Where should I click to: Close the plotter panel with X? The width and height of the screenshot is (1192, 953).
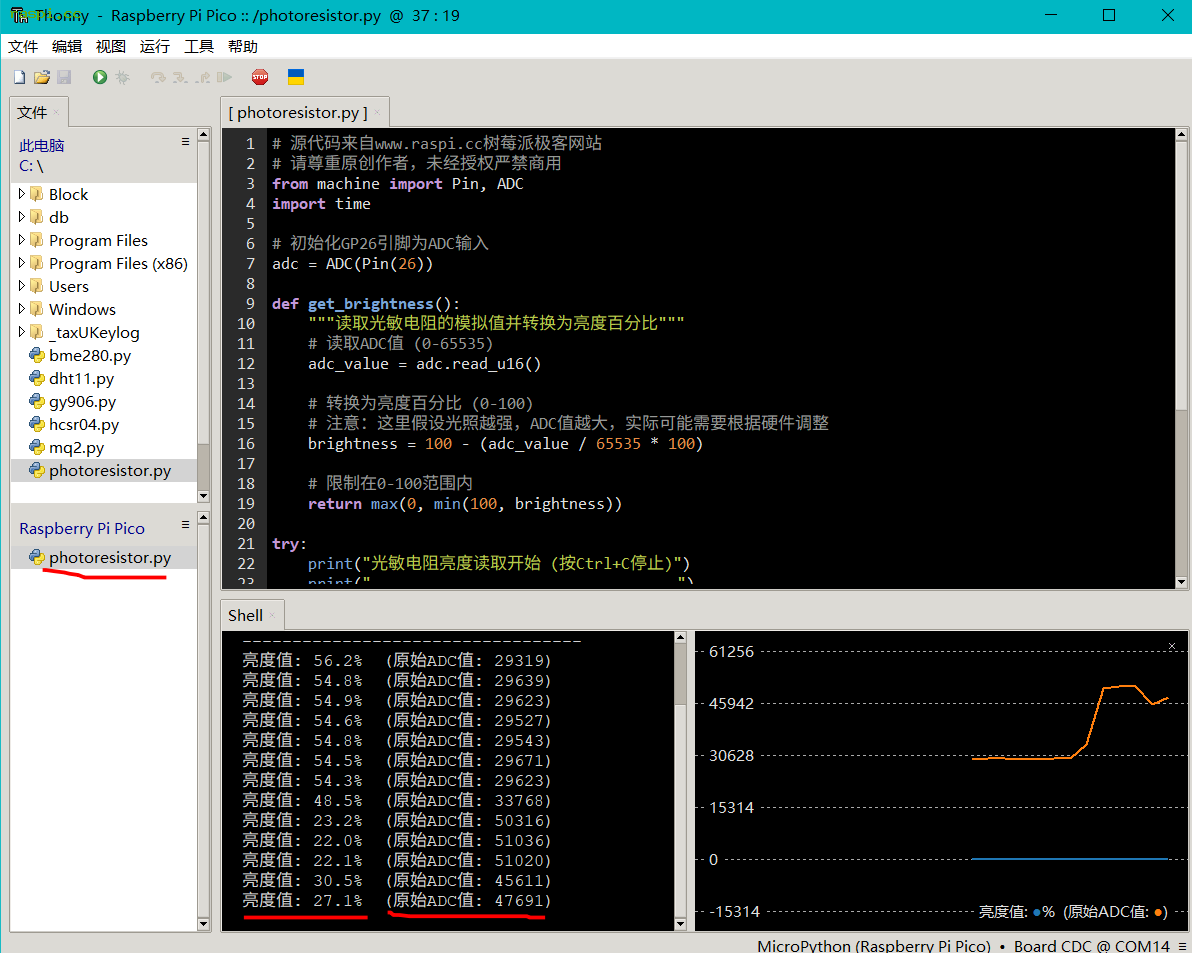pos(1171,646)
